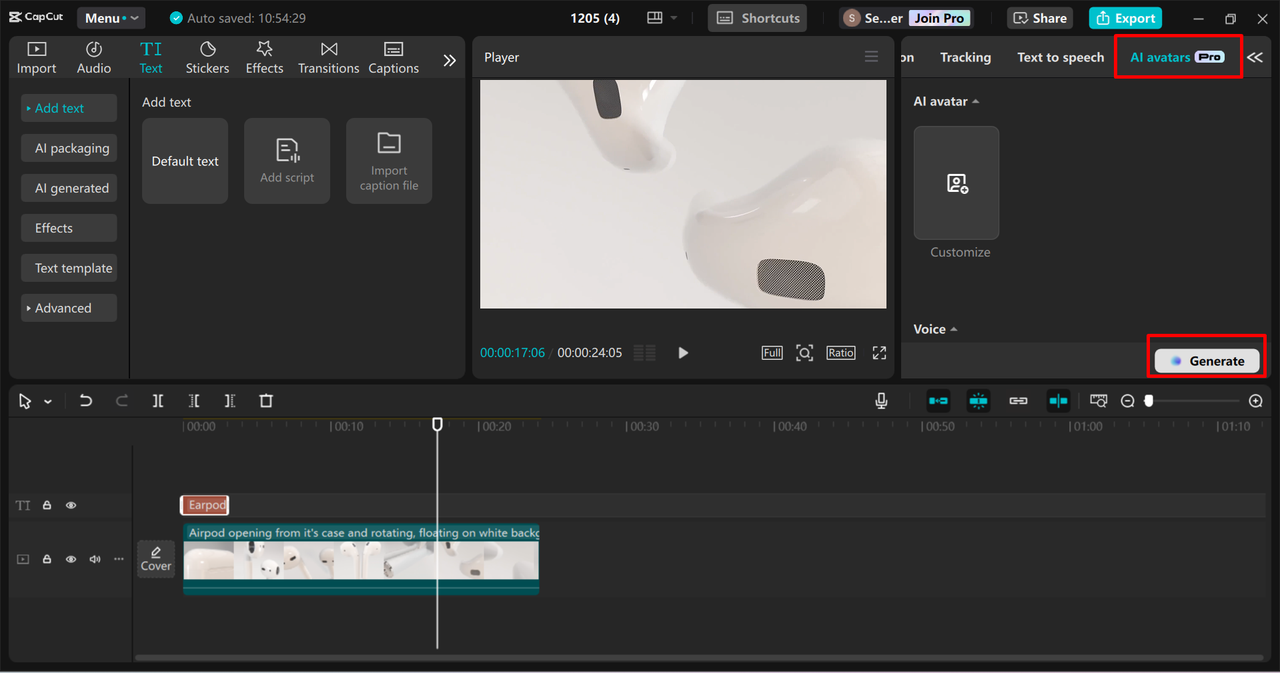The image size is (1280, 673).
Task: Open the timeline cover preview icon
Action: (x=1099, y=401)
